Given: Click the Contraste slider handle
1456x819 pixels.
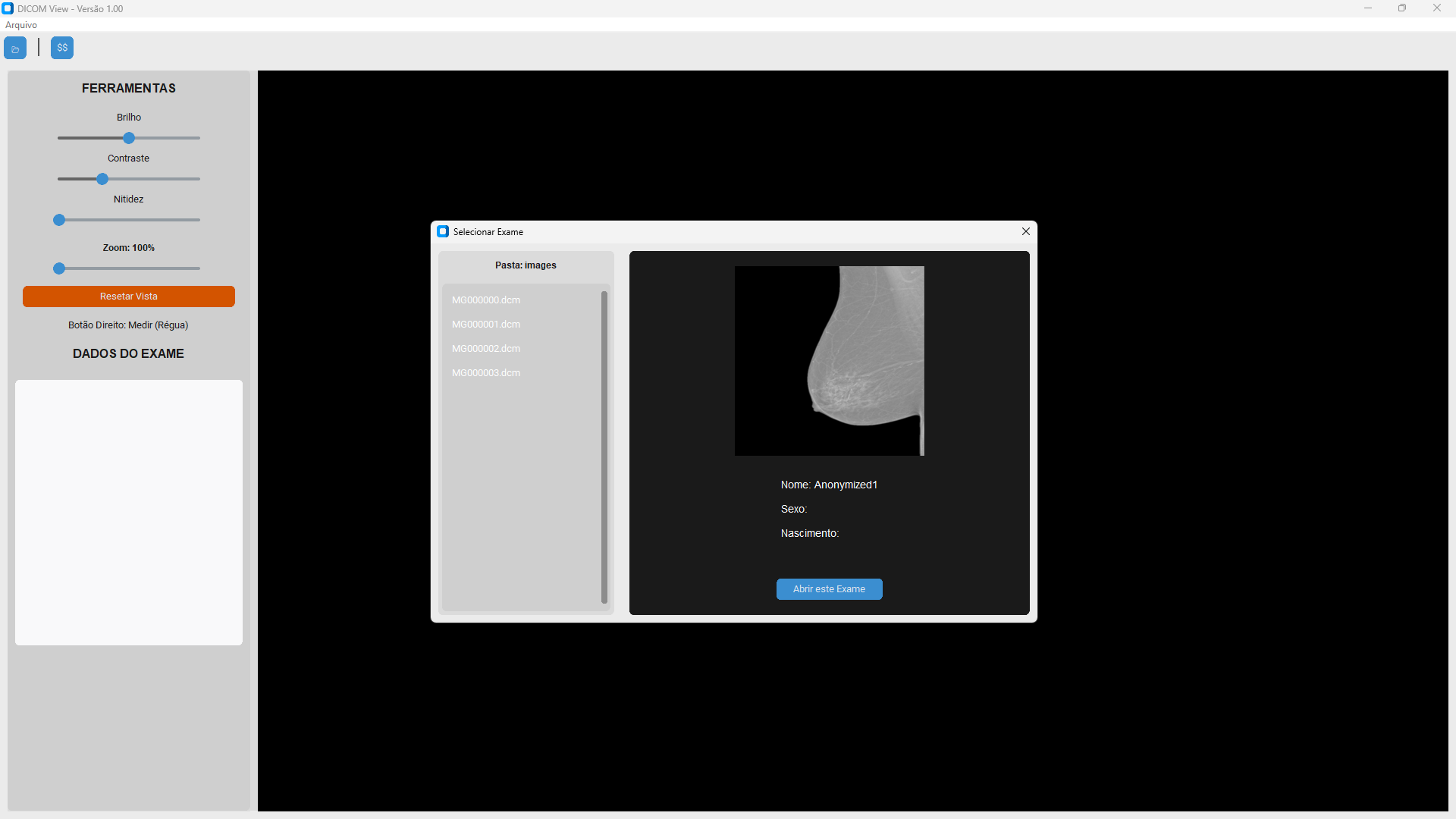Looking at the screenshot, I should [102, 179].
